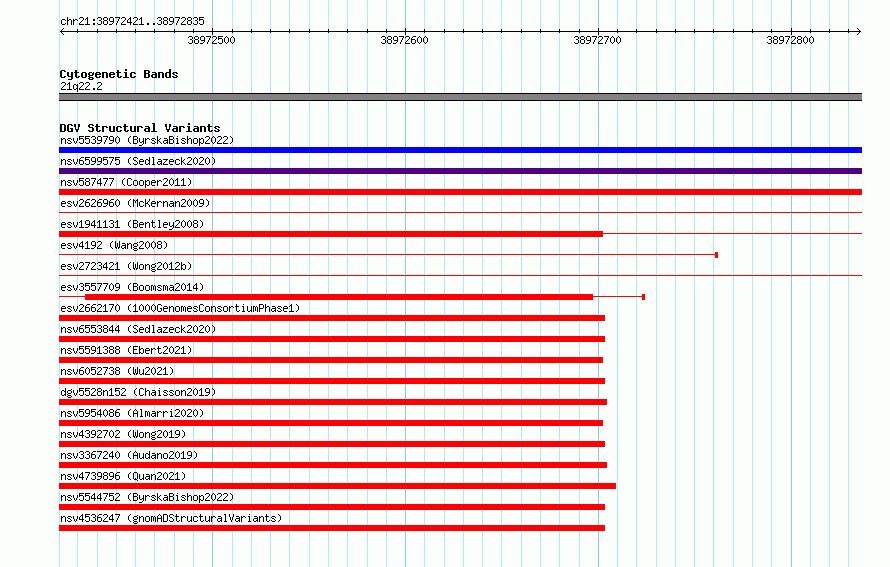Select the red bar under nsv4536247
This screenshot has height=567, width=890.
[x=332, y=528]
